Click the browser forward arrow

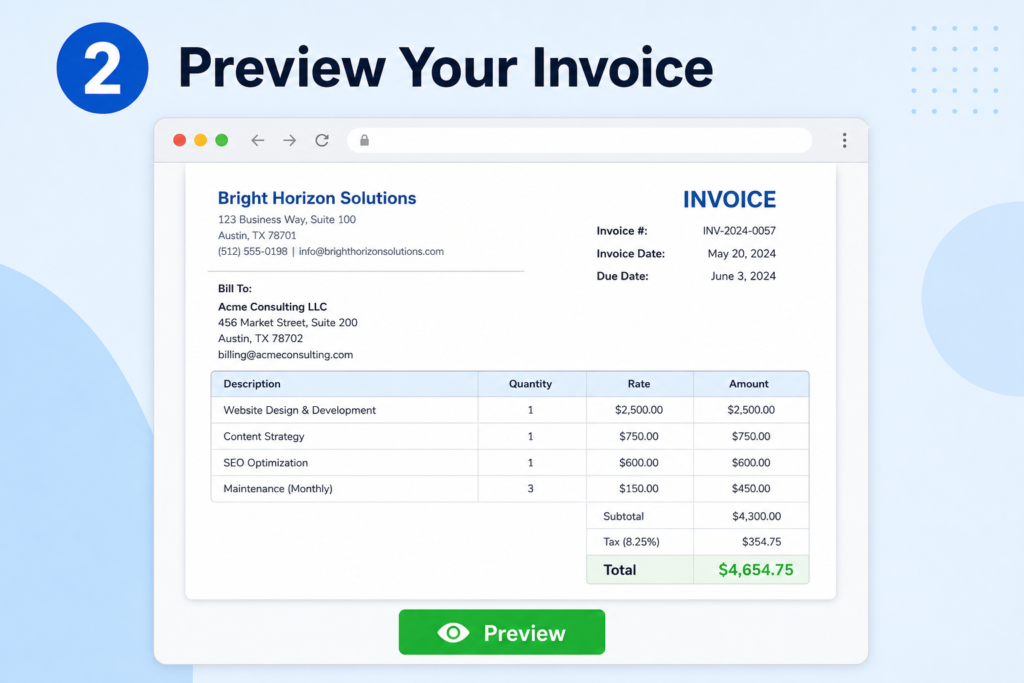(x=289, y=140)
